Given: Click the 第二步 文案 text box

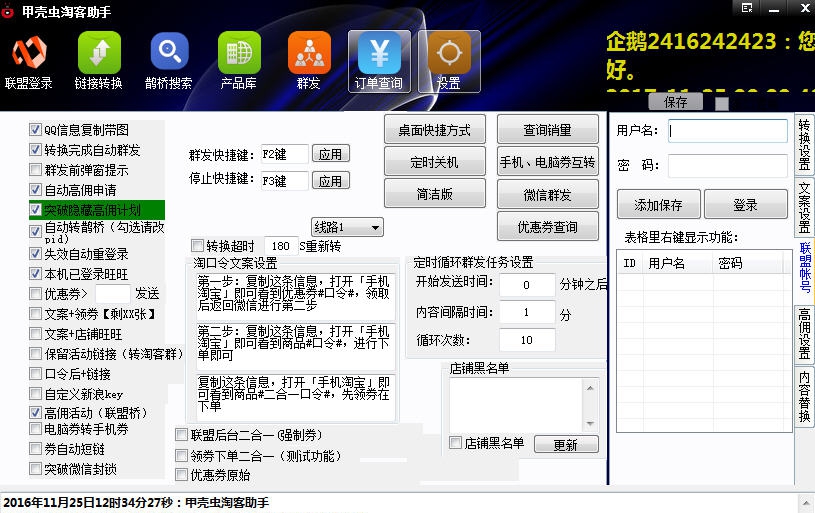Looking at the screenshot, I should click(295, 346).
